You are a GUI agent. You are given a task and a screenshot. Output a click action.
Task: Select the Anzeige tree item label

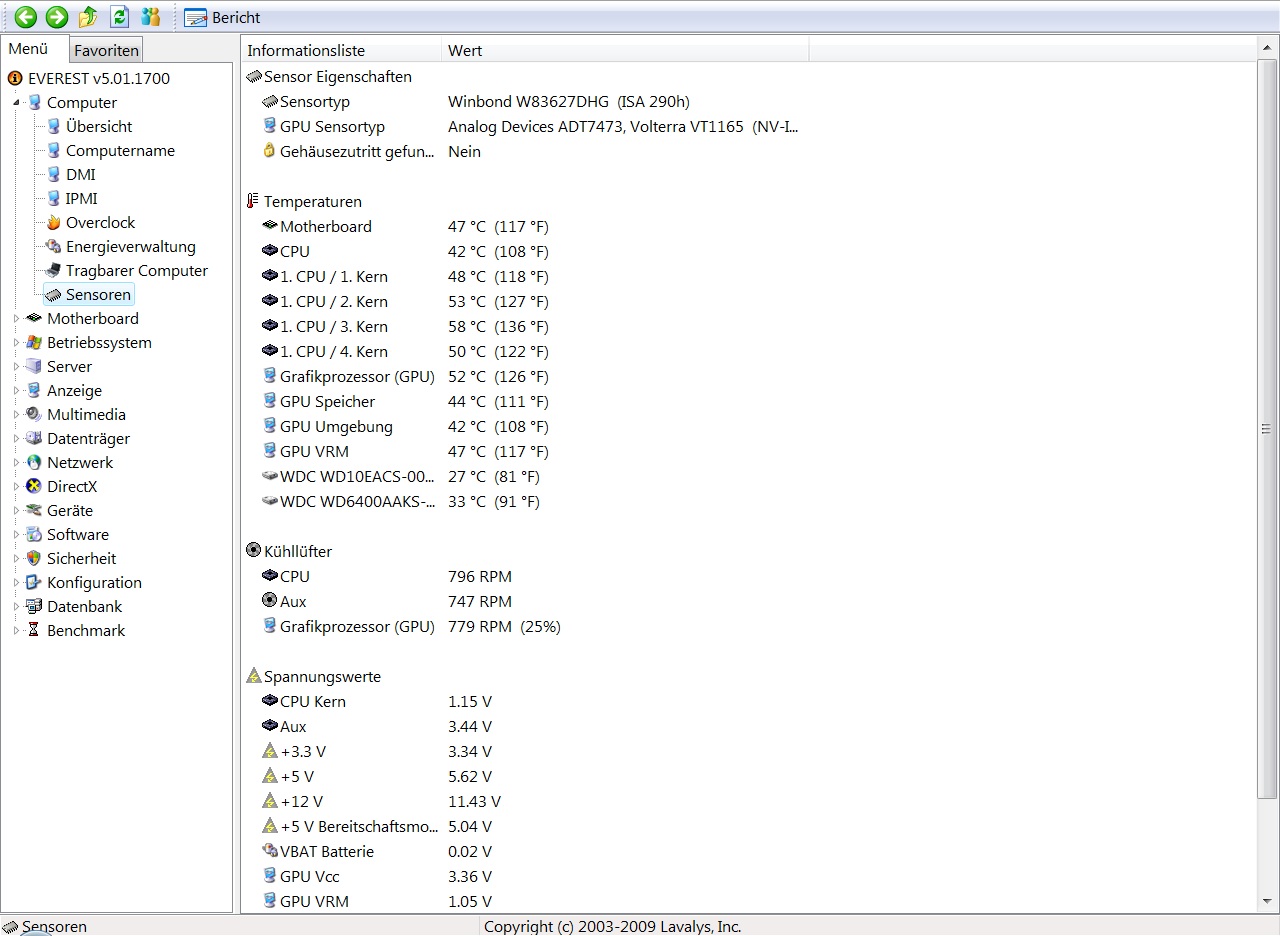[x=74, y=391]
